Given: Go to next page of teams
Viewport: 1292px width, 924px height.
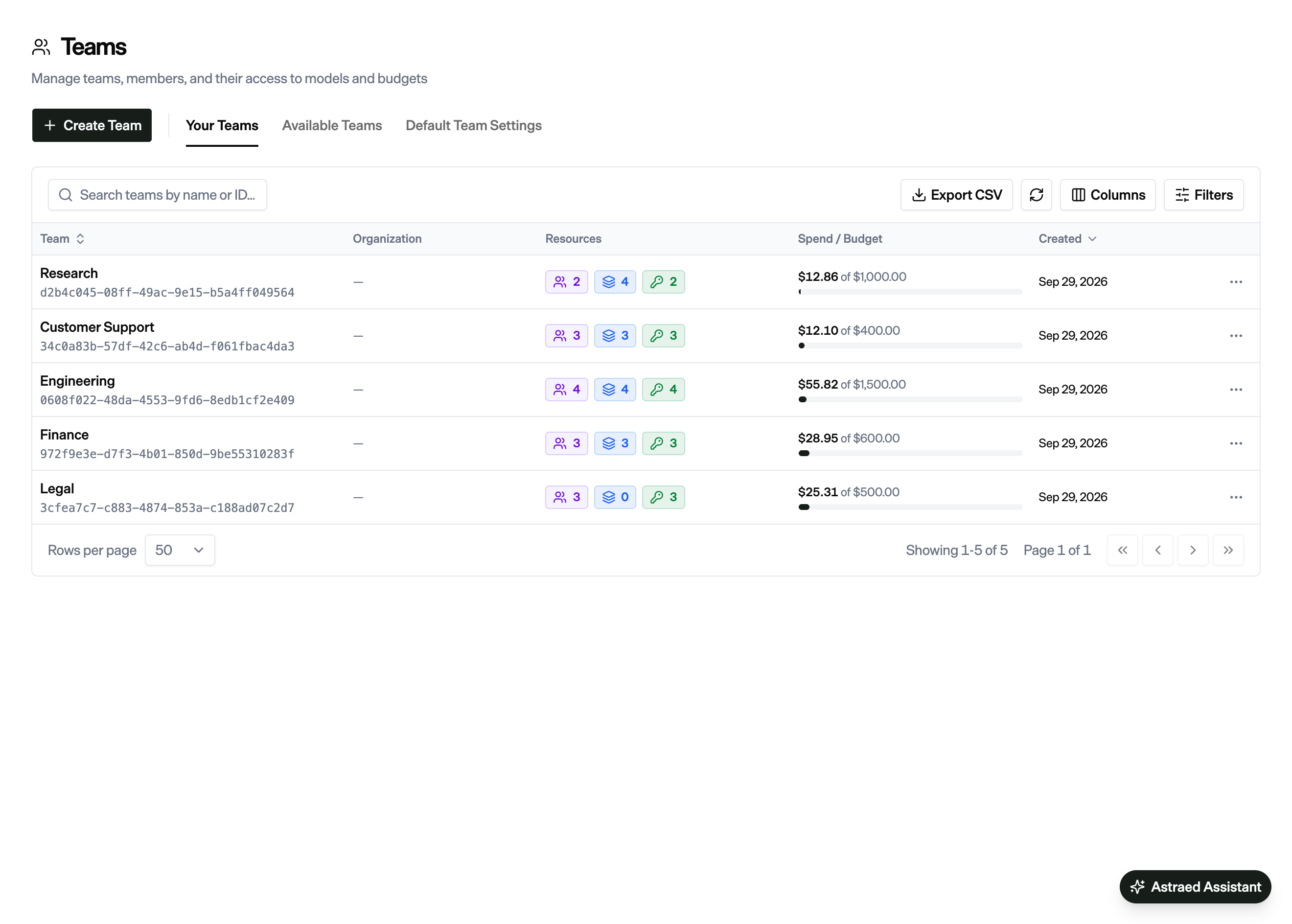Looking at the screenshot, I should (x=1193, y=550).
